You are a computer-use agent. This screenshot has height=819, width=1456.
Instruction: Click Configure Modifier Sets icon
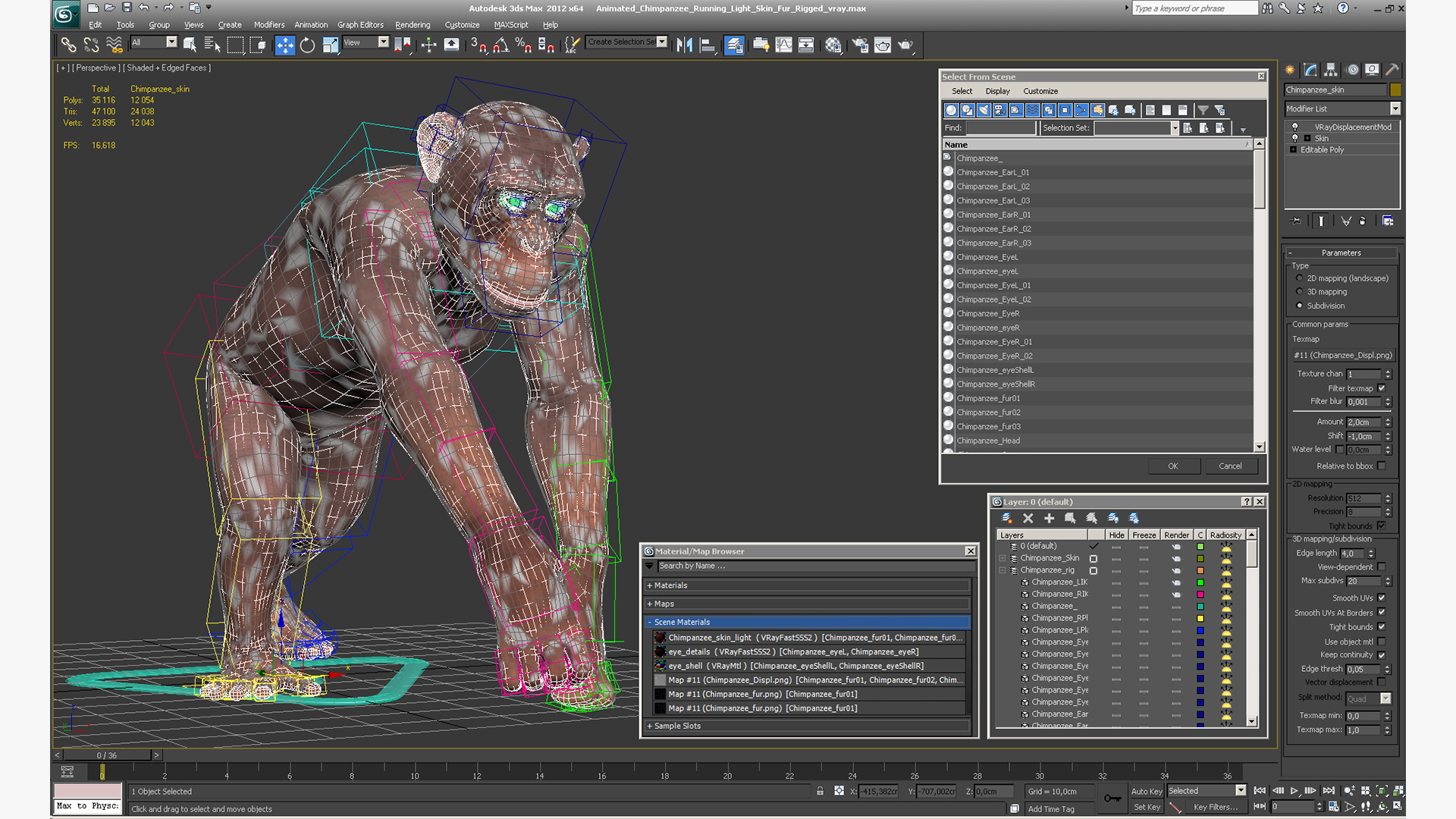pyautogui.click(x=1388, y=221)
